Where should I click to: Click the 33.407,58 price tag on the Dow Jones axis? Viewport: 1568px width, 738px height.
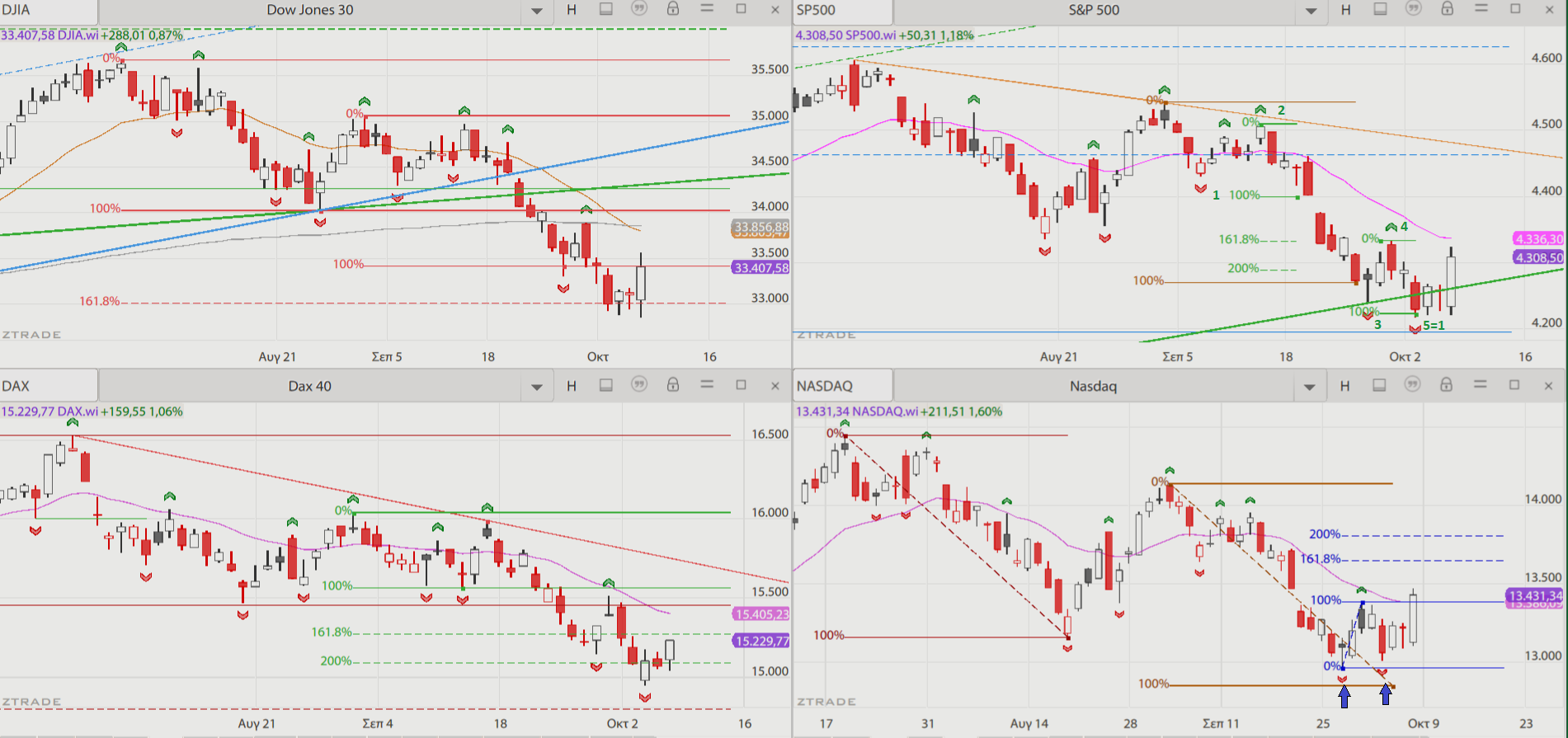coord(760,267)
